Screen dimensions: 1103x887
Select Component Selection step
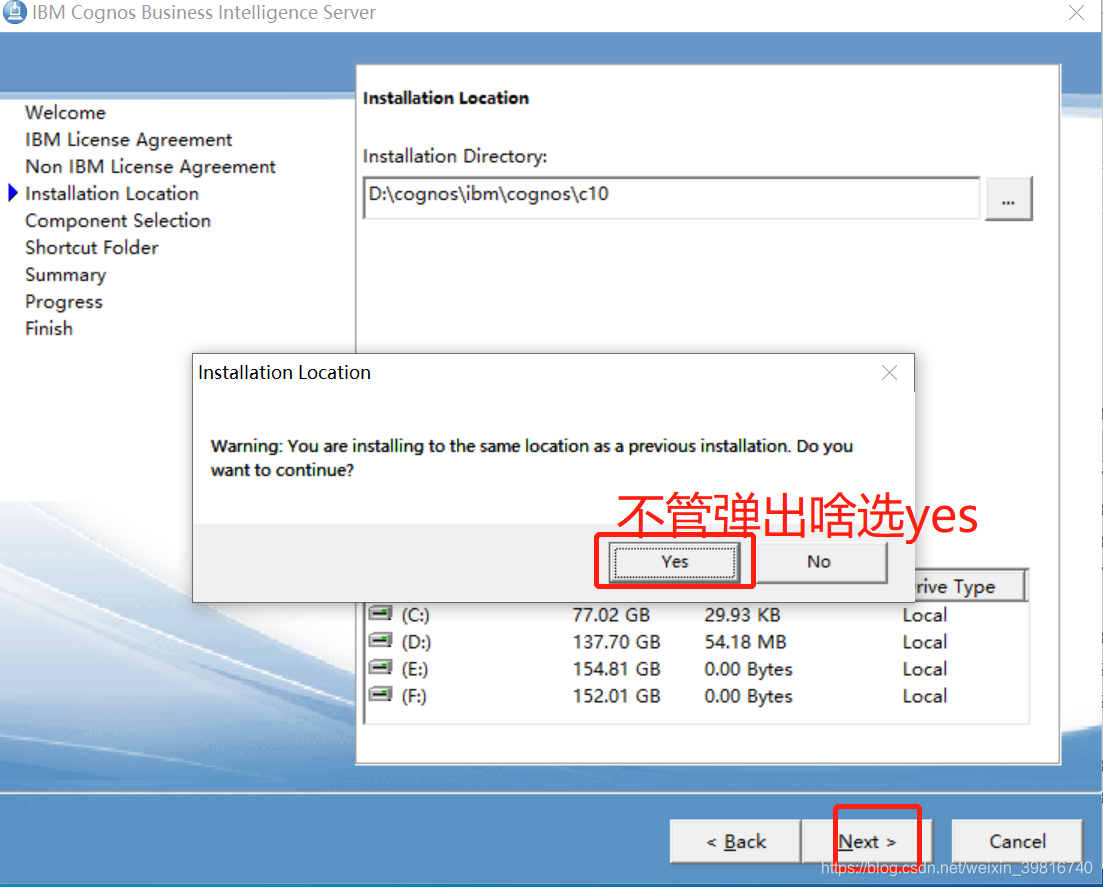tap(118, 221)
